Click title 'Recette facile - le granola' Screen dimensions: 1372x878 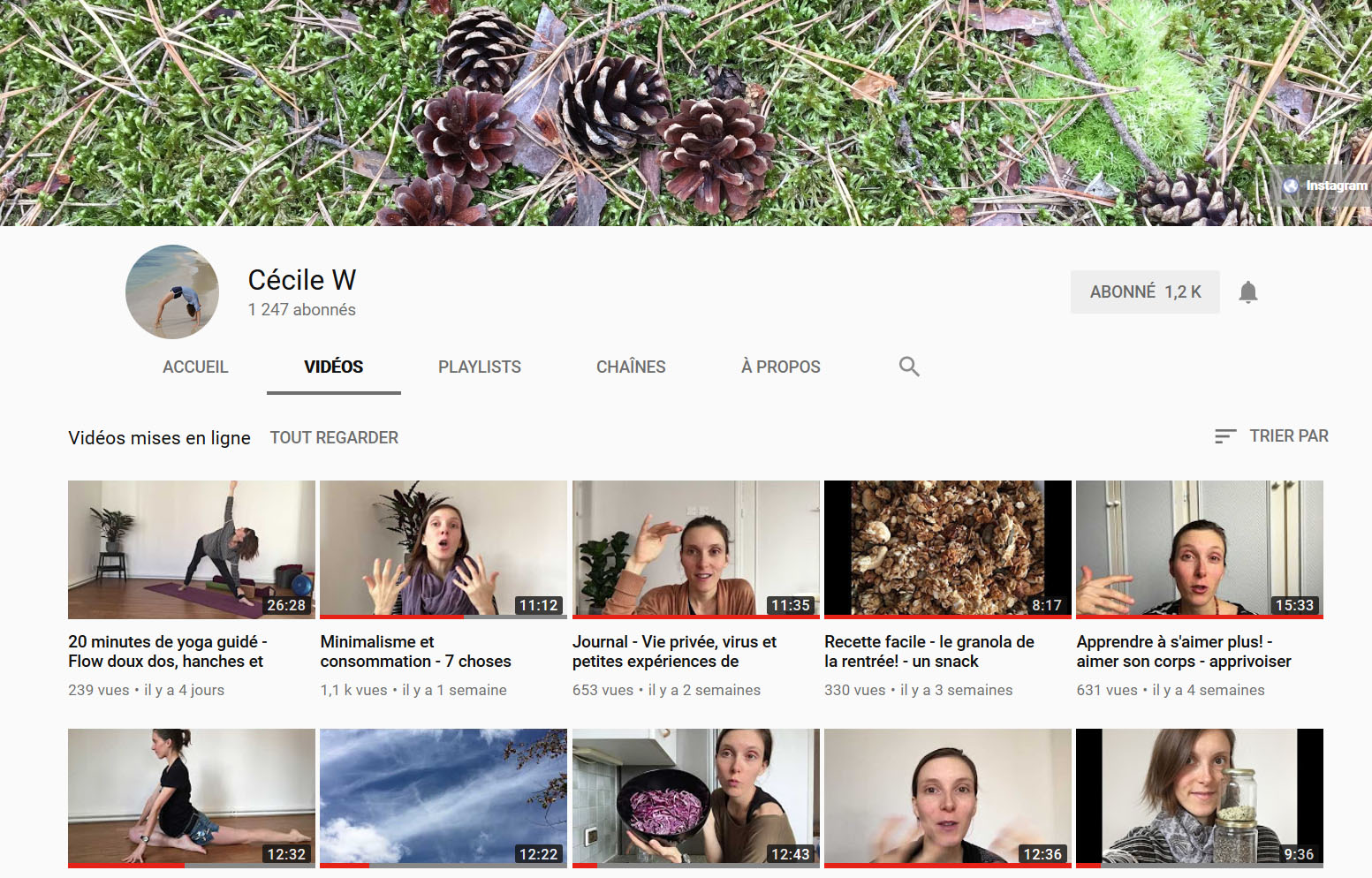click(929, 652)
